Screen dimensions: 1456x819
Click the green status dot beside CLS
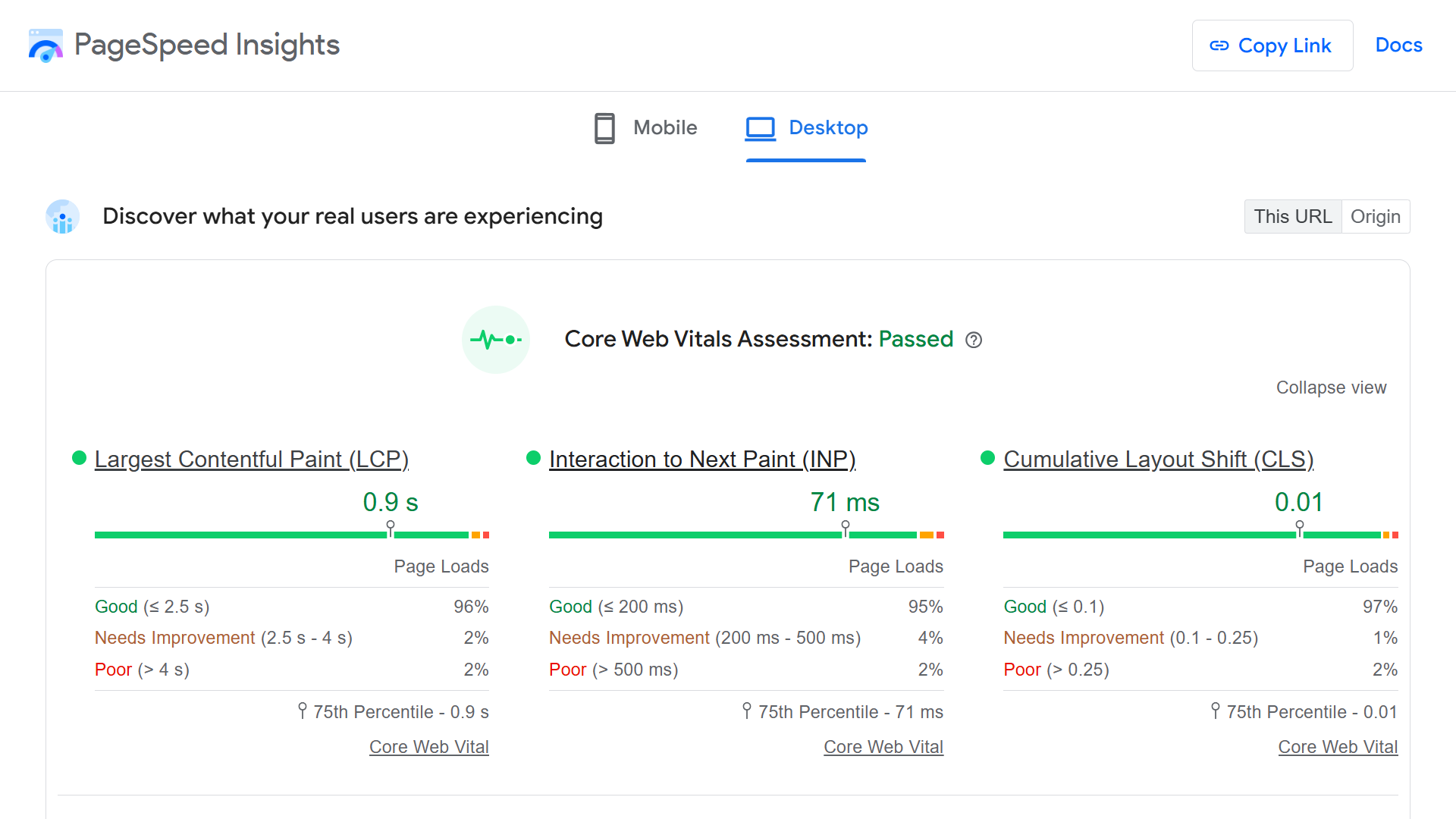tap(987, 457)
